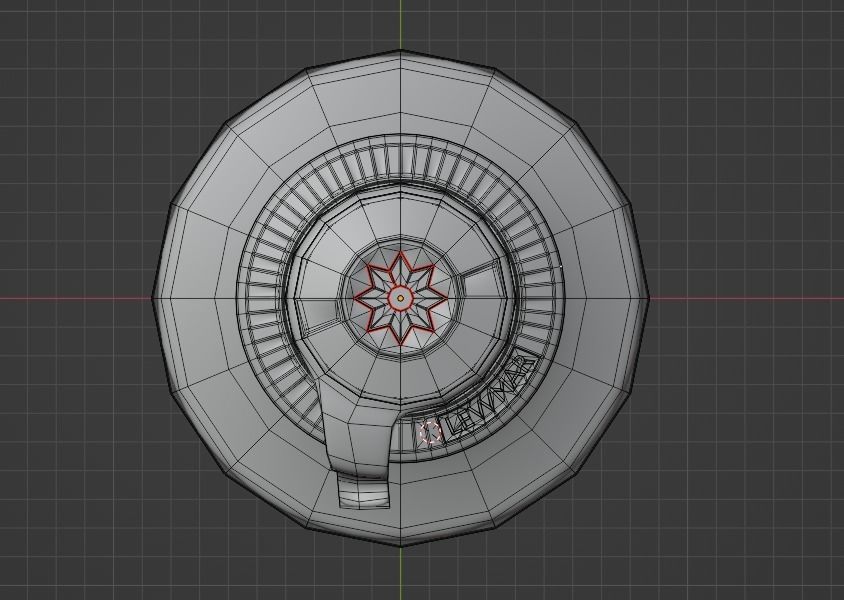The image size is (844, 600).
Task: Click the embossed LENMAR lettering on the ring
Action: 491,396
